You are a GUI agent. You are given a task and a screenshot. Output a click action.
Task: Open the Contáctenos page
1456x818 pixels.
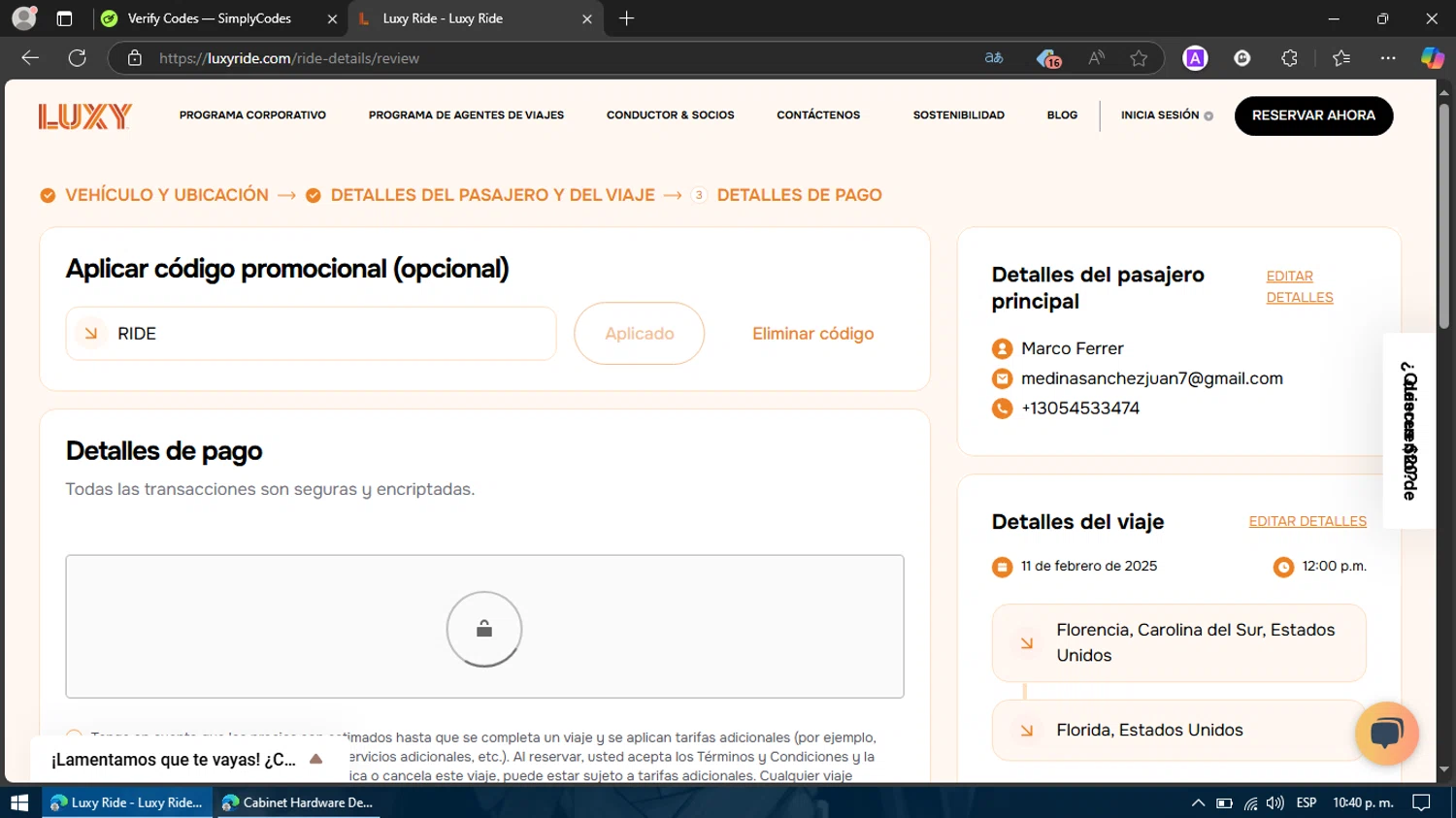click(x=818, y=115)
